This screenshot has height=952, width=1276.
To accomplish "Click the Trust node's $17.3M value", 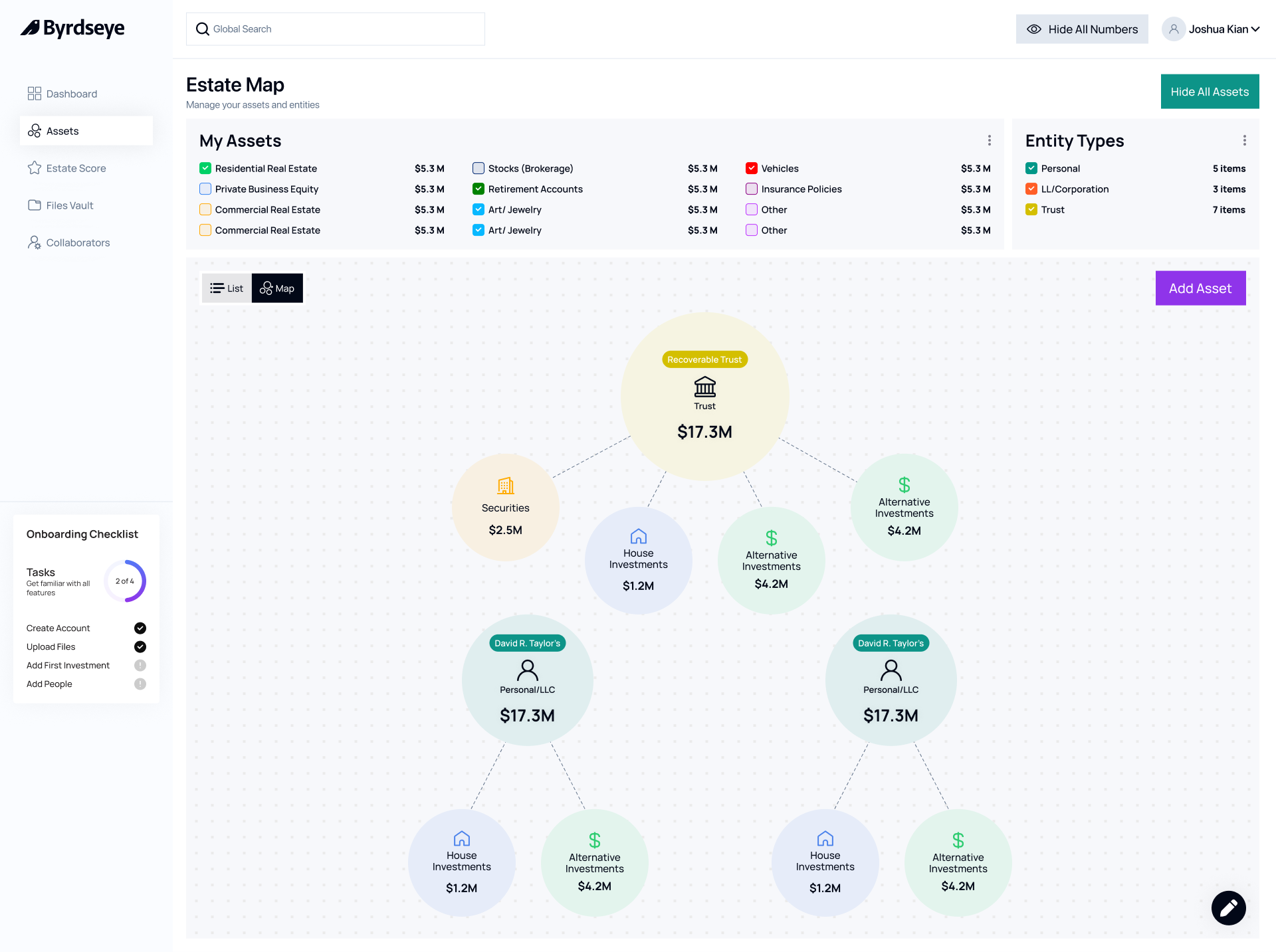I will [705, 432].
